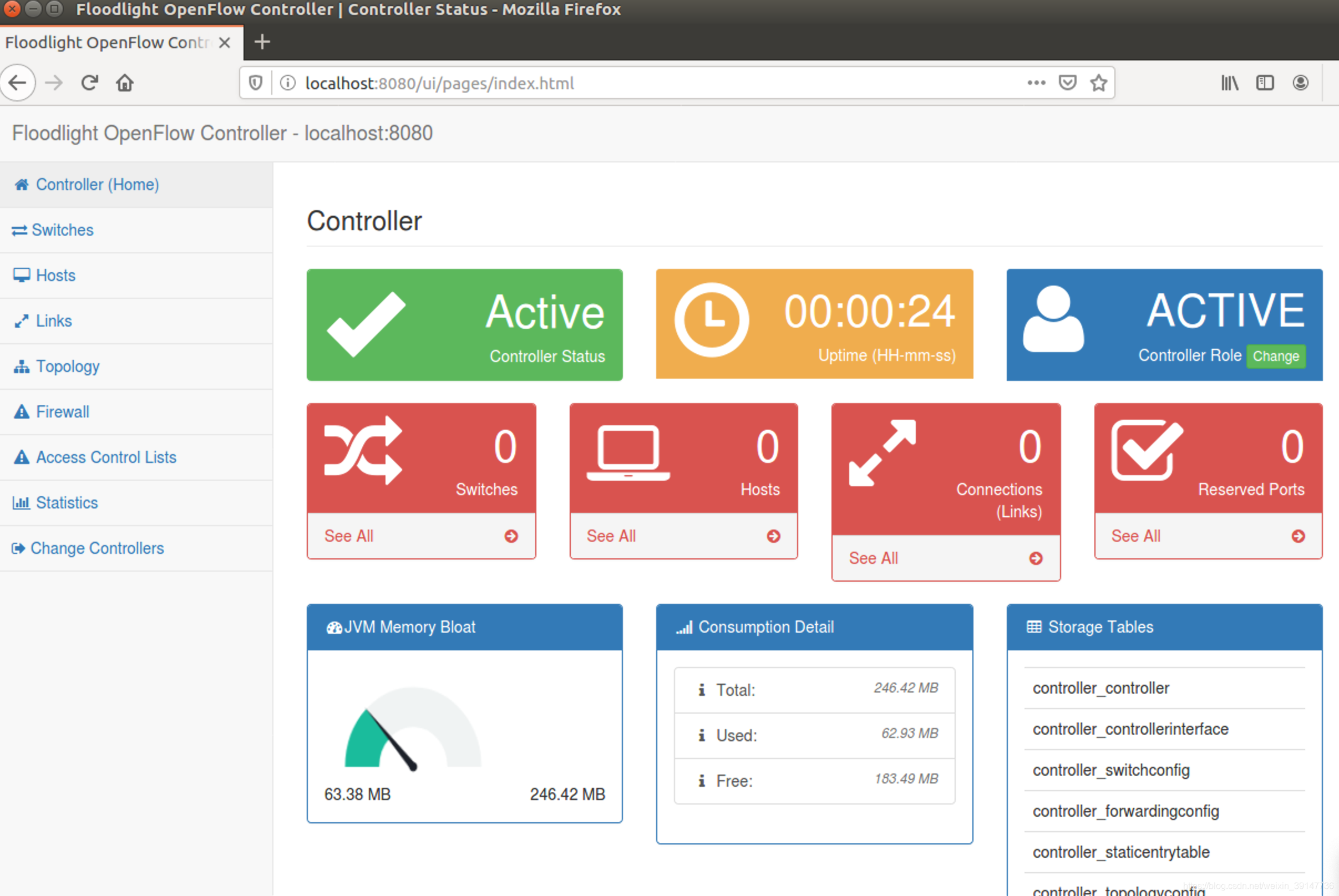
Task: Click the Total memory row 246.42 MB
Action: 814,690
